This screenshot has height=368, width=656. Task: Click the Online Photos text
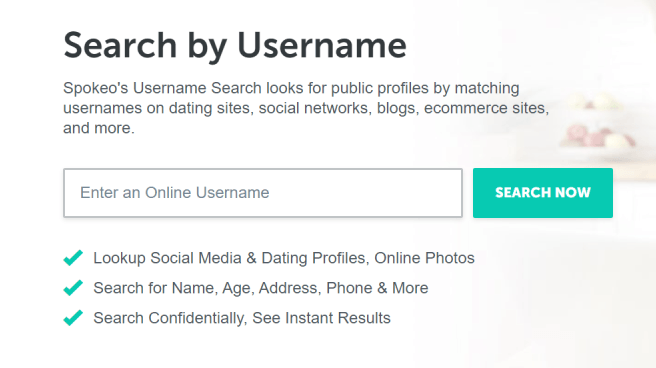424,258
